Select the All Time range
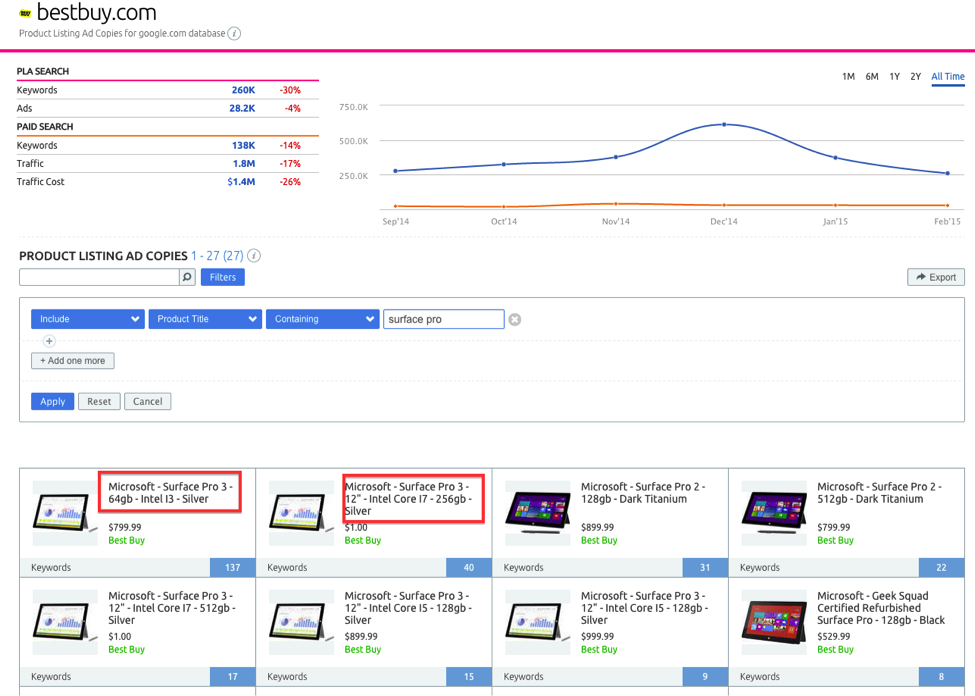 (948, 77)
